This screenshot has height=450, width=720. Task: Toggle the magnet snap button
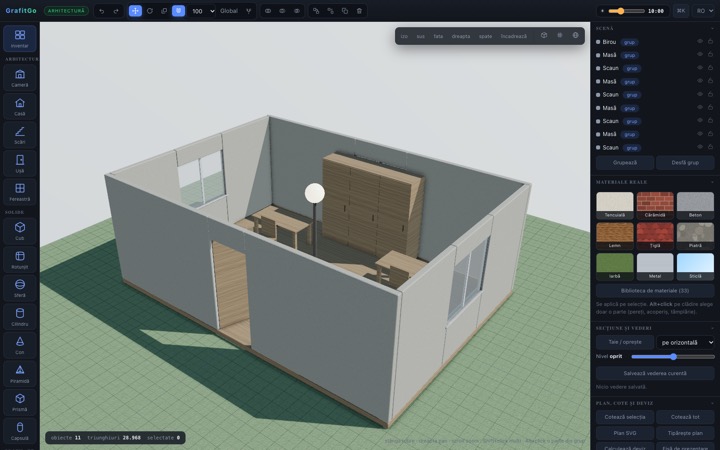(178, 11)
